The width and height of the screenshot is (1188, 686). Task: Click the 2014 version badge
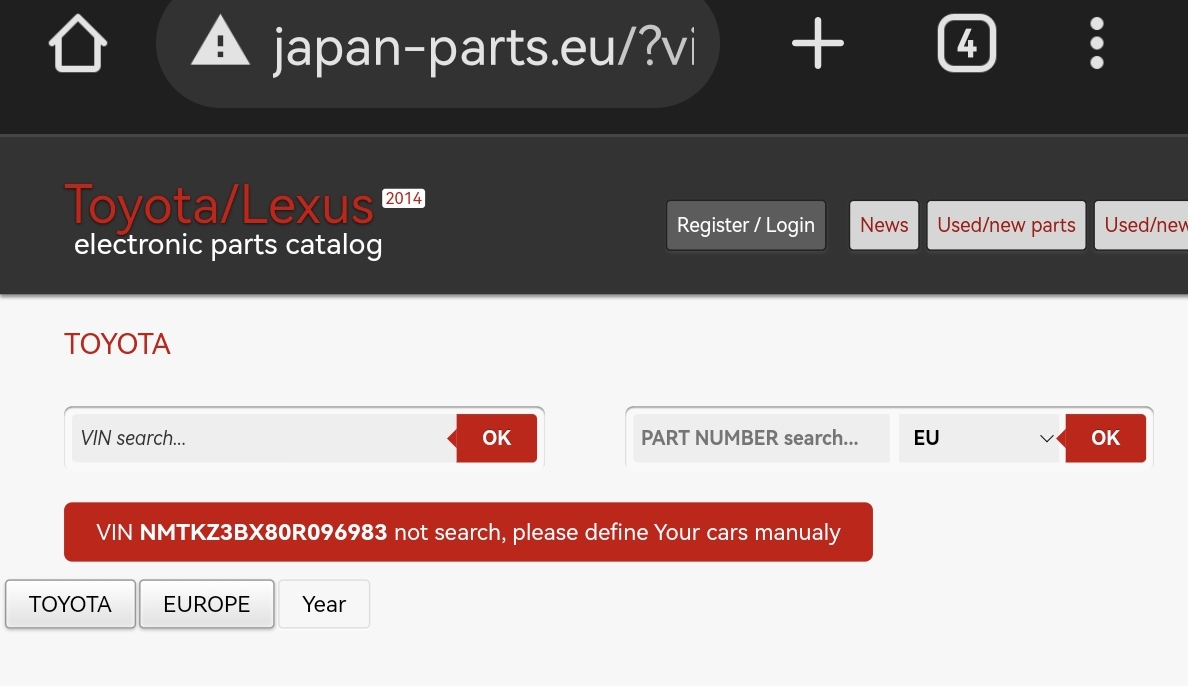pyautogui.click(x=403, y=198)
